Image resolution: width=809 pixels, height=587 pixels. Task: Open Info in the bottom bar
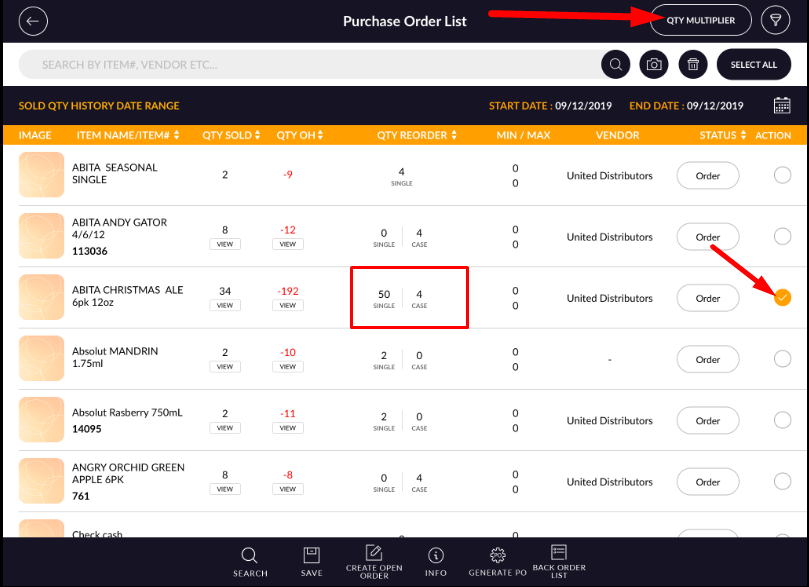pyautogui.click(x=436, y=561)
